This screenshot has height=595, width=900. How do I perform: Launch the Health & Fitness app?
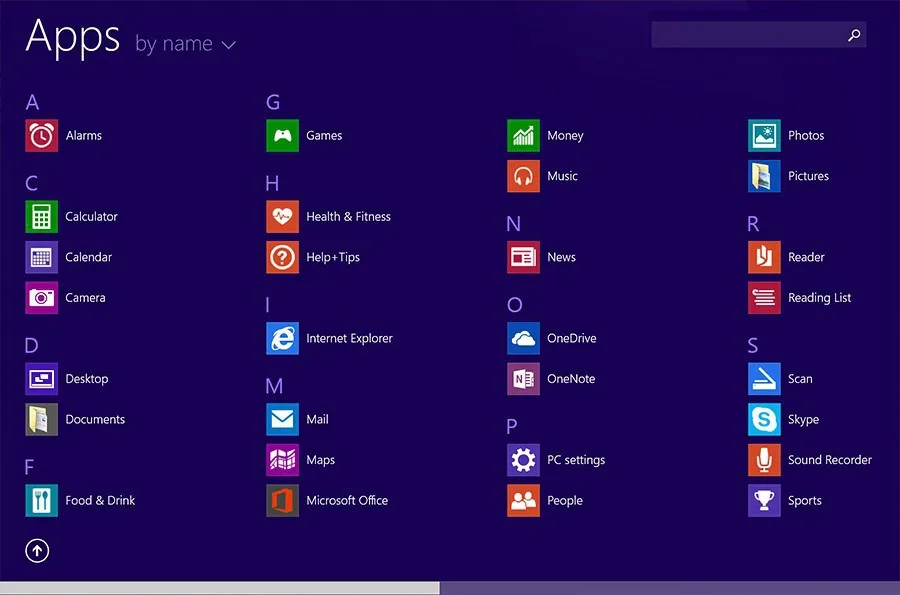click(x=282, y=216)
